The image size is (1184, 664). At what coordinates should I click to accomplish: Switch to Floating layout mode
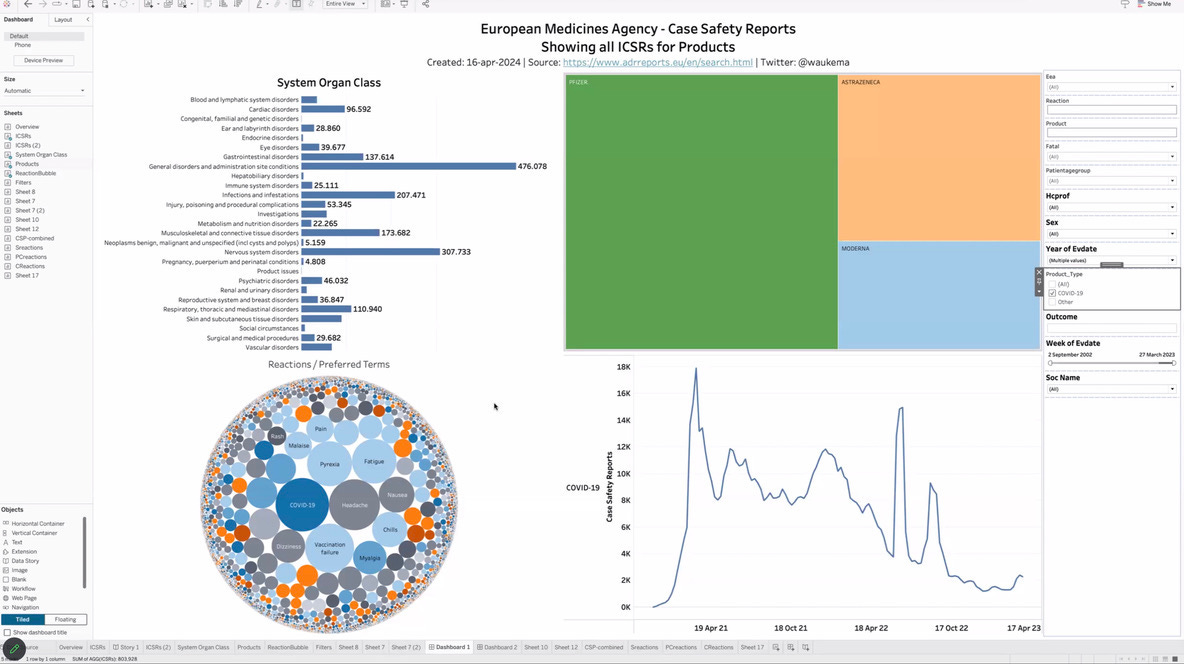(x=65, y=619)
